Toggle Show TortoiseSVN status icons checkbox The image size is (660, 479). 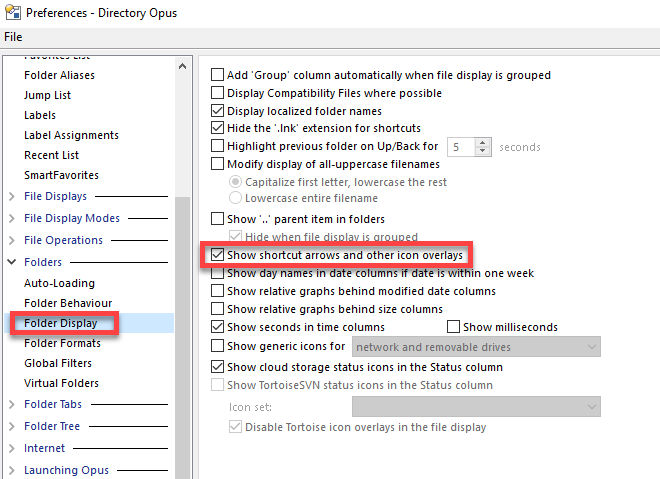coord(217,385)
